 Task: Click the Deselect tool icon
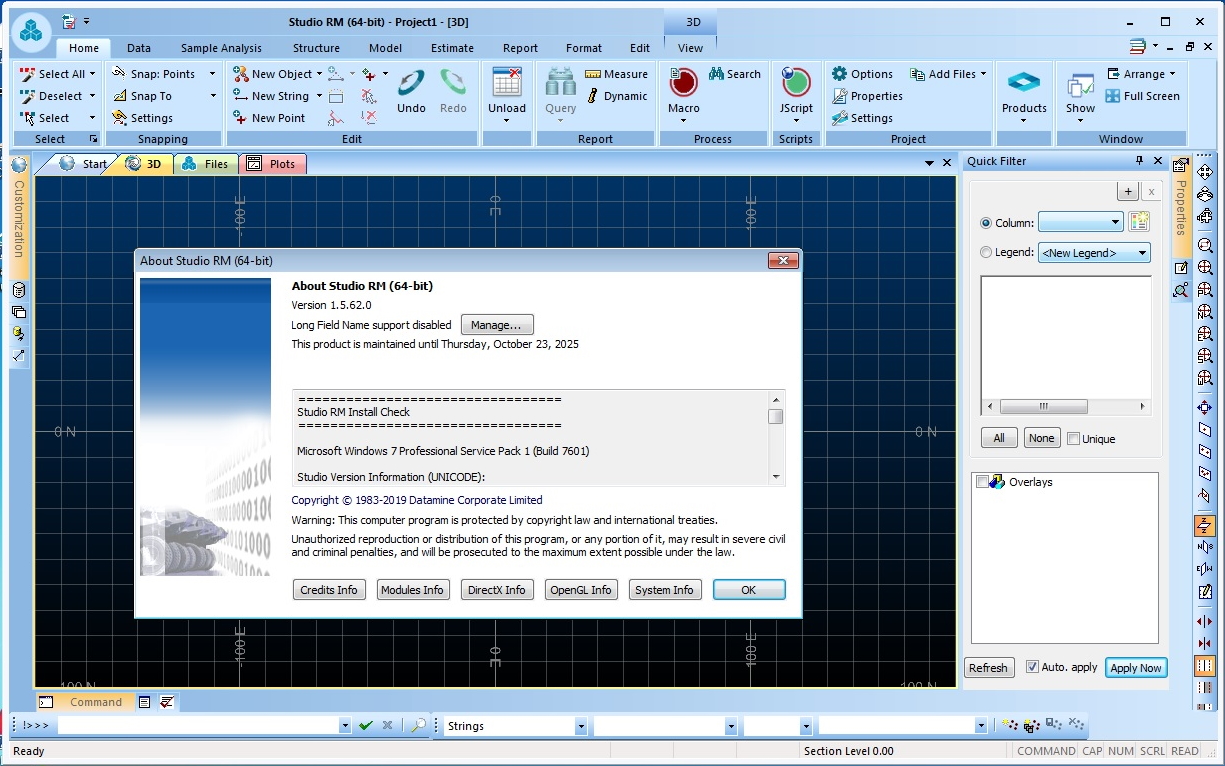point(28,96)
